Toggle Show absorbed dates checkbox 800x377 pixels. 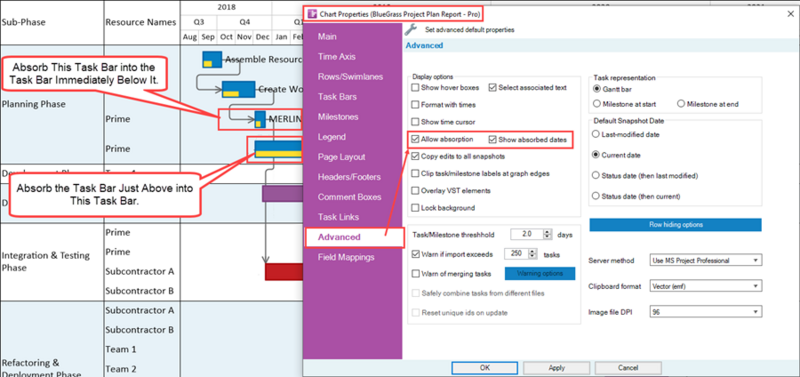coord(492,139)
